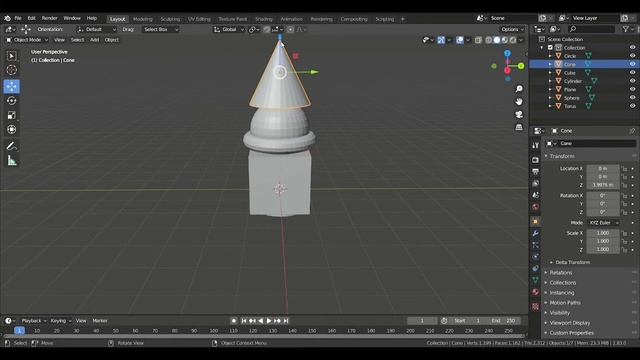The image size is (640, 360).
Task: Toggle X-ray mode in viewport header
Action: coord(478,40)
